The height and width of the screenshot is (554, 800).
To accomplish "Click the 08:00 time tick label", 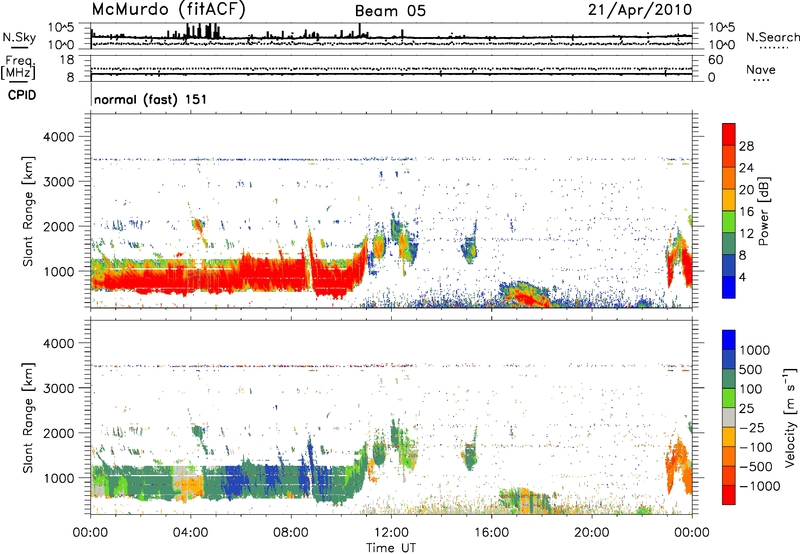I will [291, 533].
